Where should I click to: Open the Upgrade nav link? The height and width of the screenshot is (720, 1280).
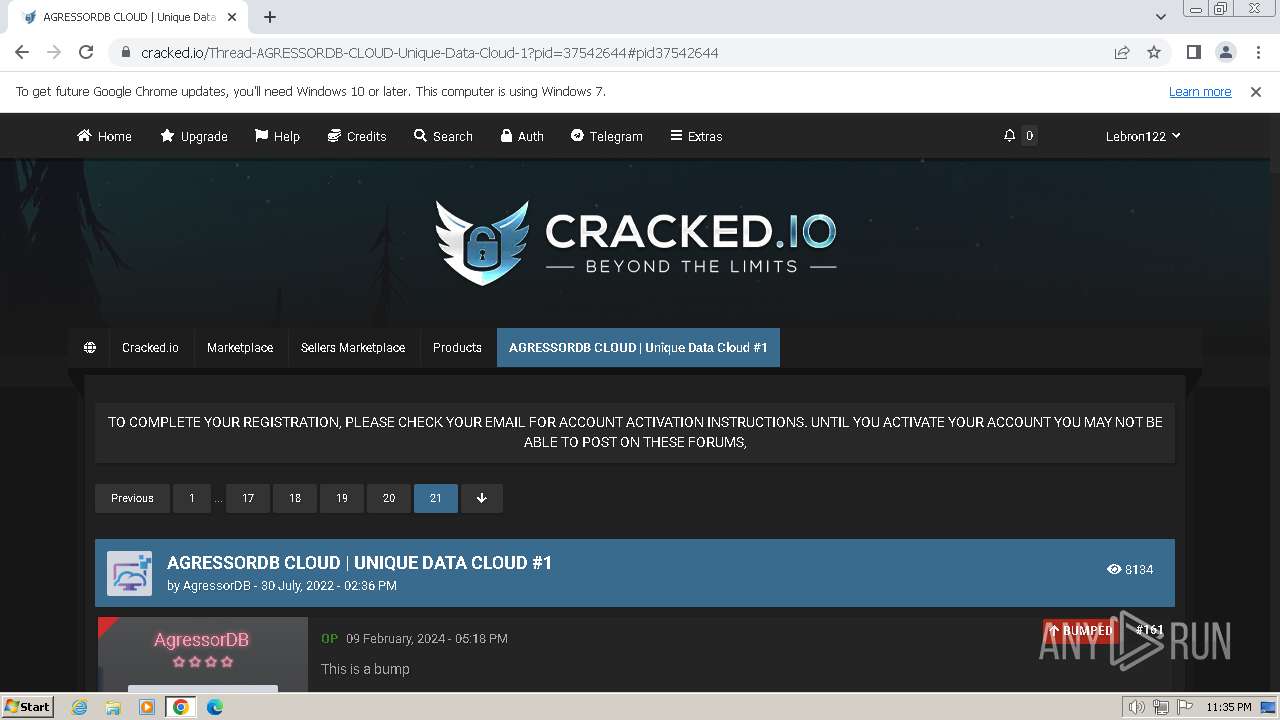194,136
